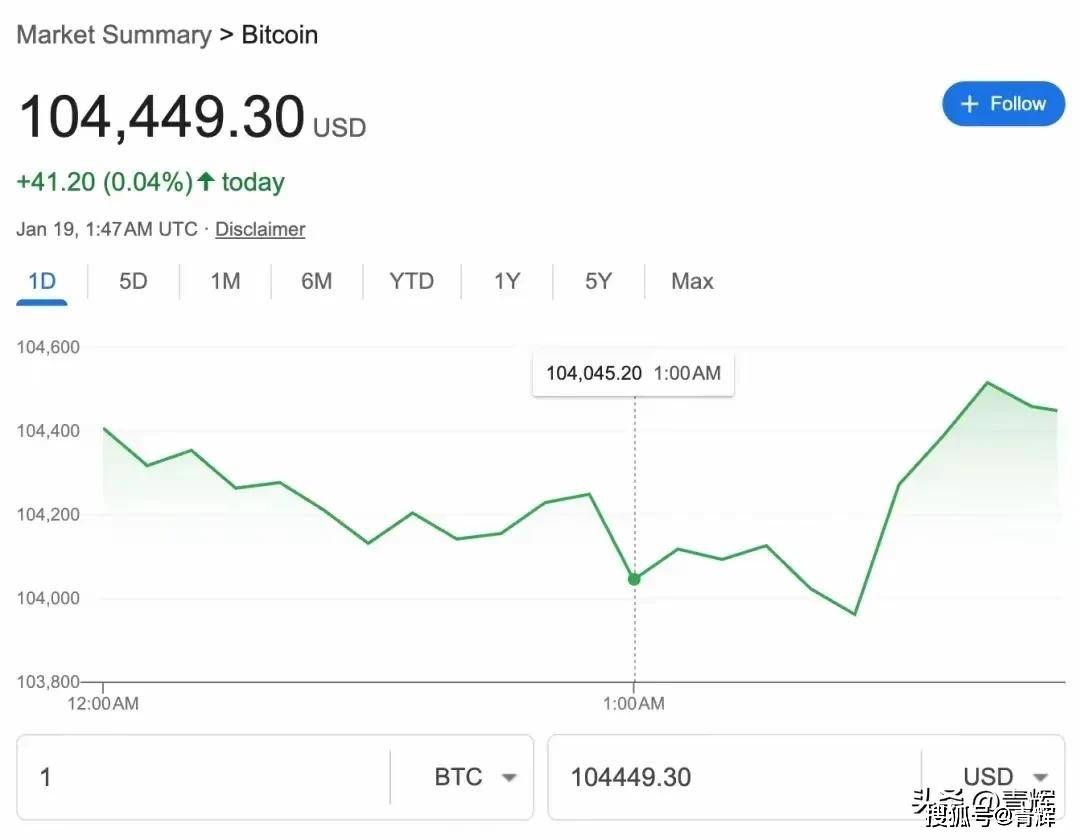Click the 1:00 AM axis marker
This screenshot has height=840, width=1080.
[634, 704]
